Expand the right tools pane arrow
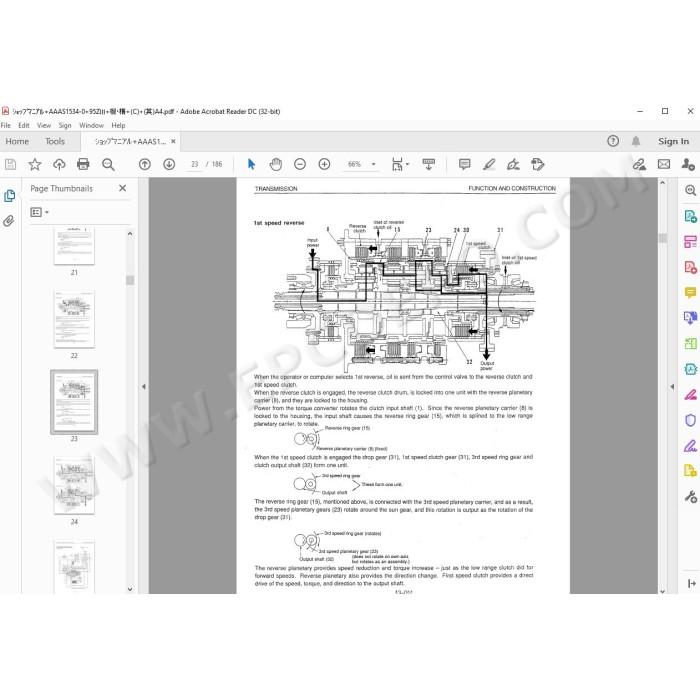The height and width of the screenshot is (700, 700). (x=672, y=387)
